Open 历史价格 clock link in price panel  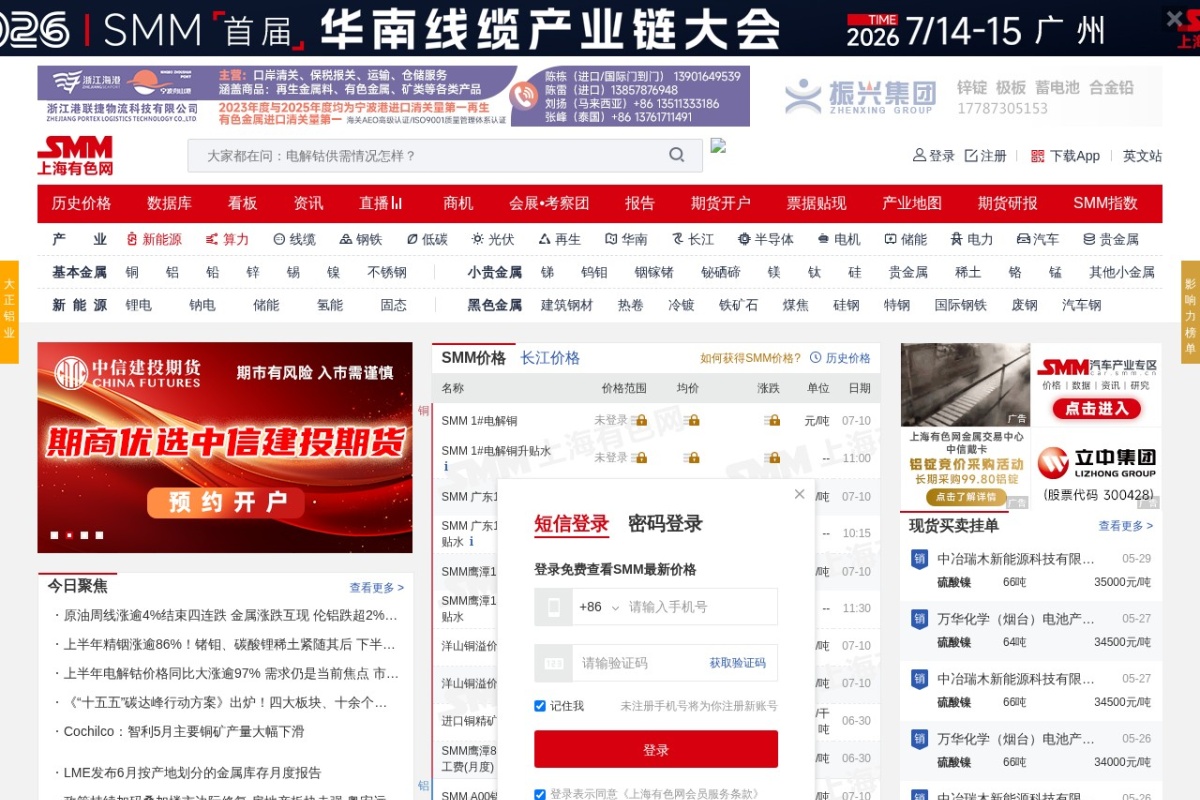coord(840,358)
